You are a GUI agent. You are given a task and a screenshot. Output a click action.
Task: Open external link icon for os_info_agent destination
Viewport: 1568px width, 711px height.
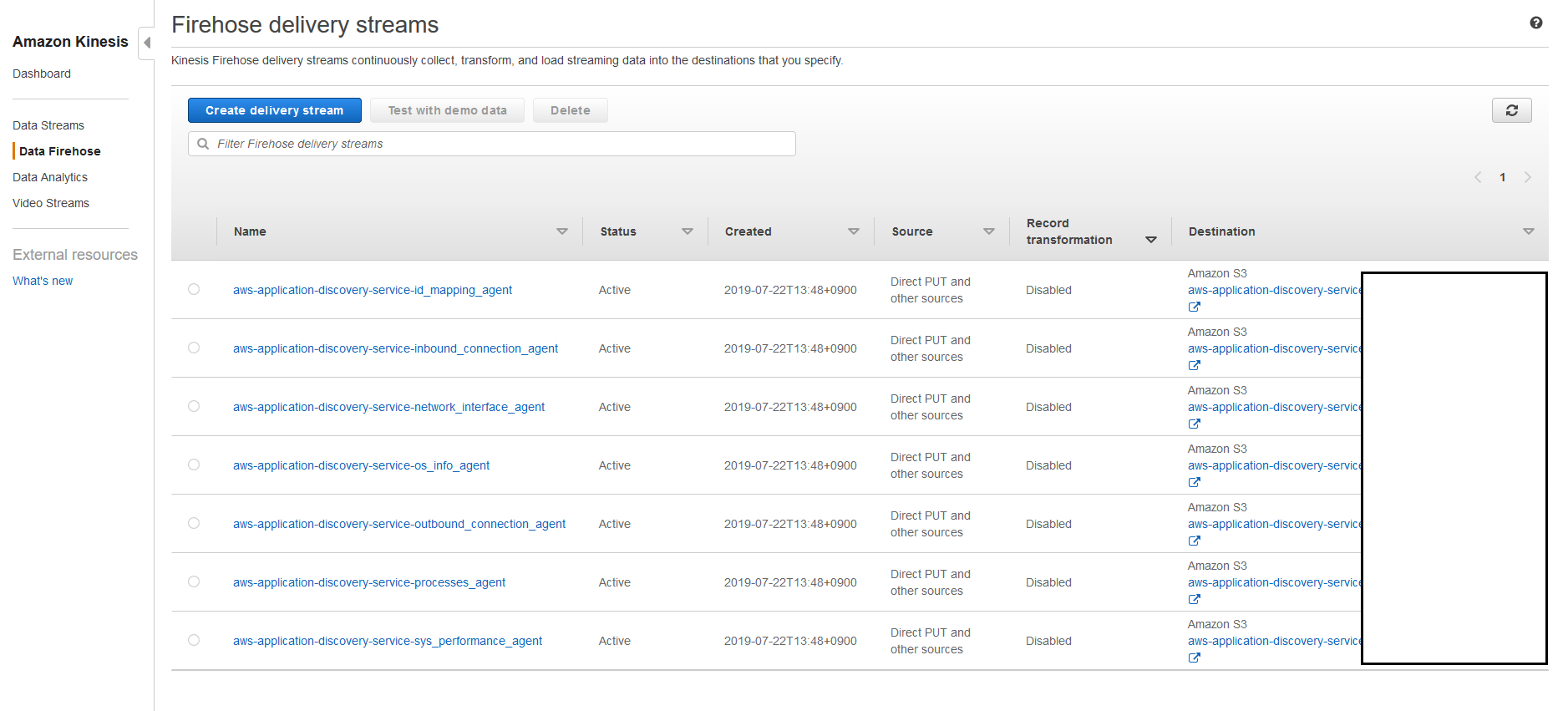1195,482
